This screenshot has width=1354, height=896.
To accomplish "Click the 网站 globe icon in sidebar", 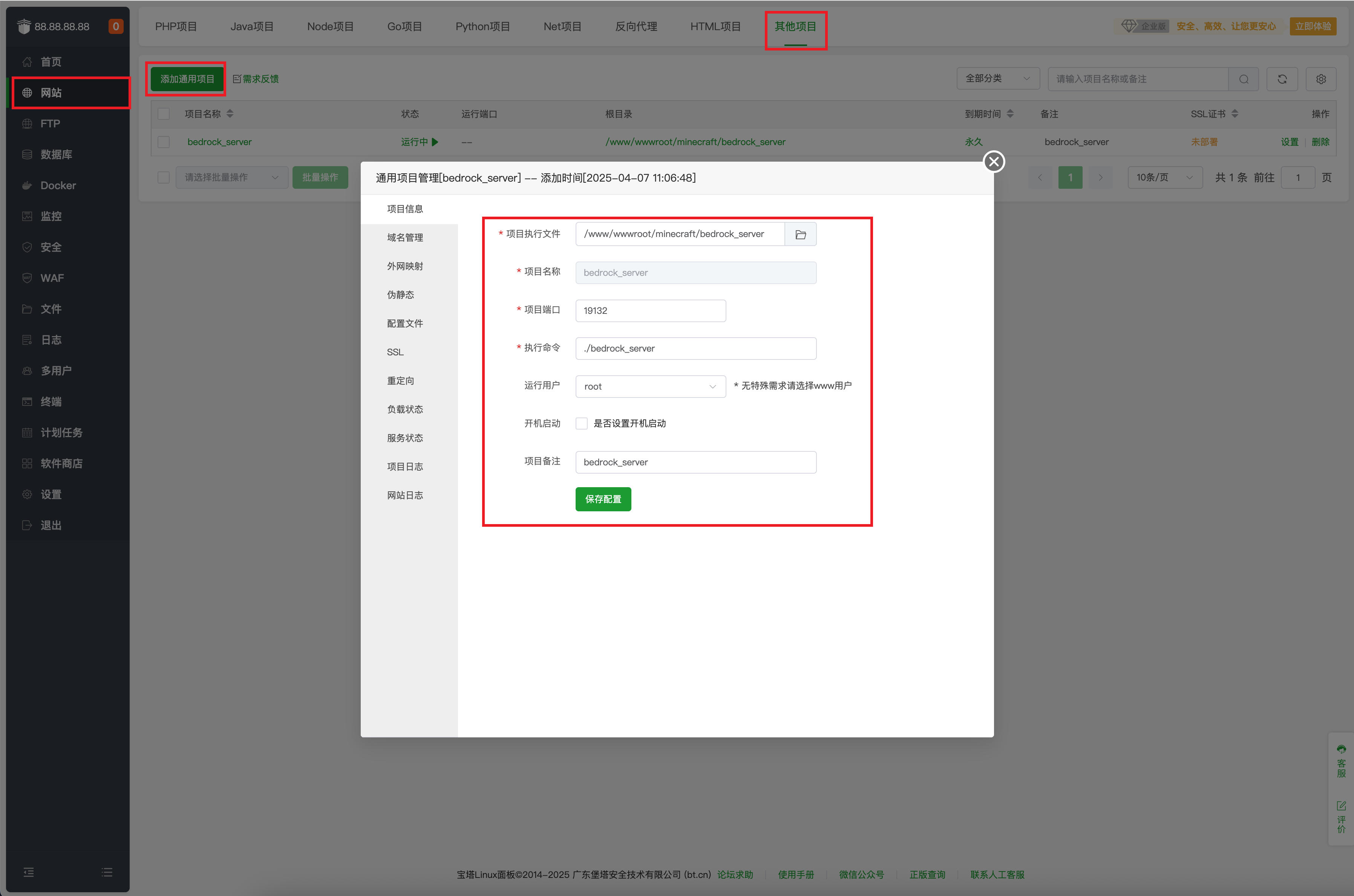I will 27,93.
